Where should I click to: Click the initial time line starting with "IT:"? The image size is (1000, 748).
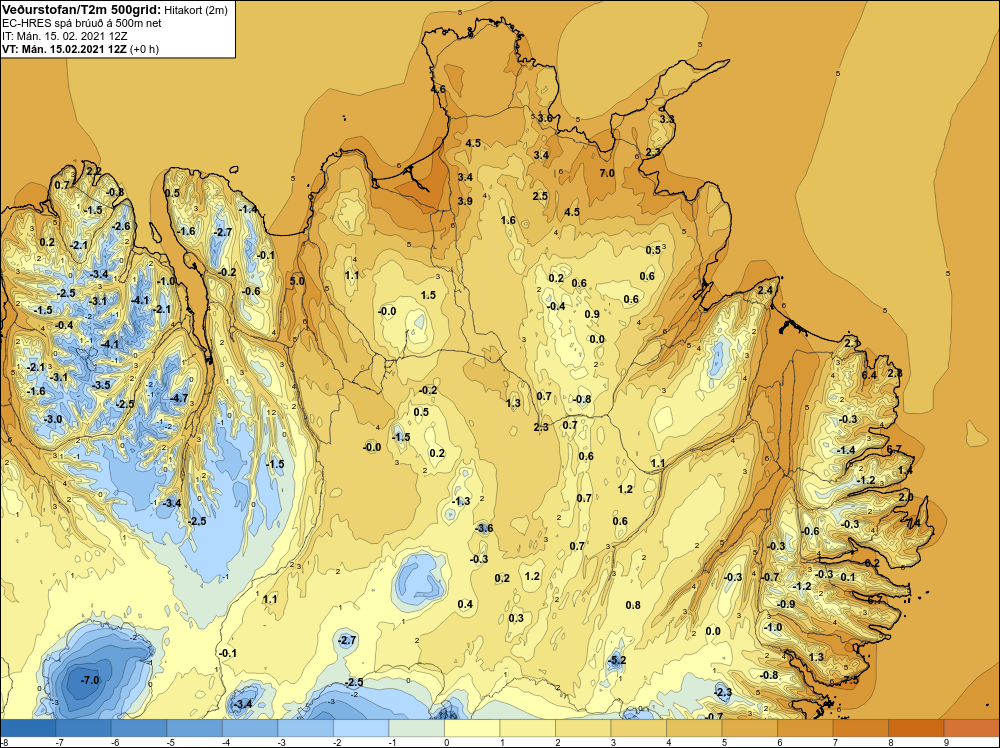(64, 36)
